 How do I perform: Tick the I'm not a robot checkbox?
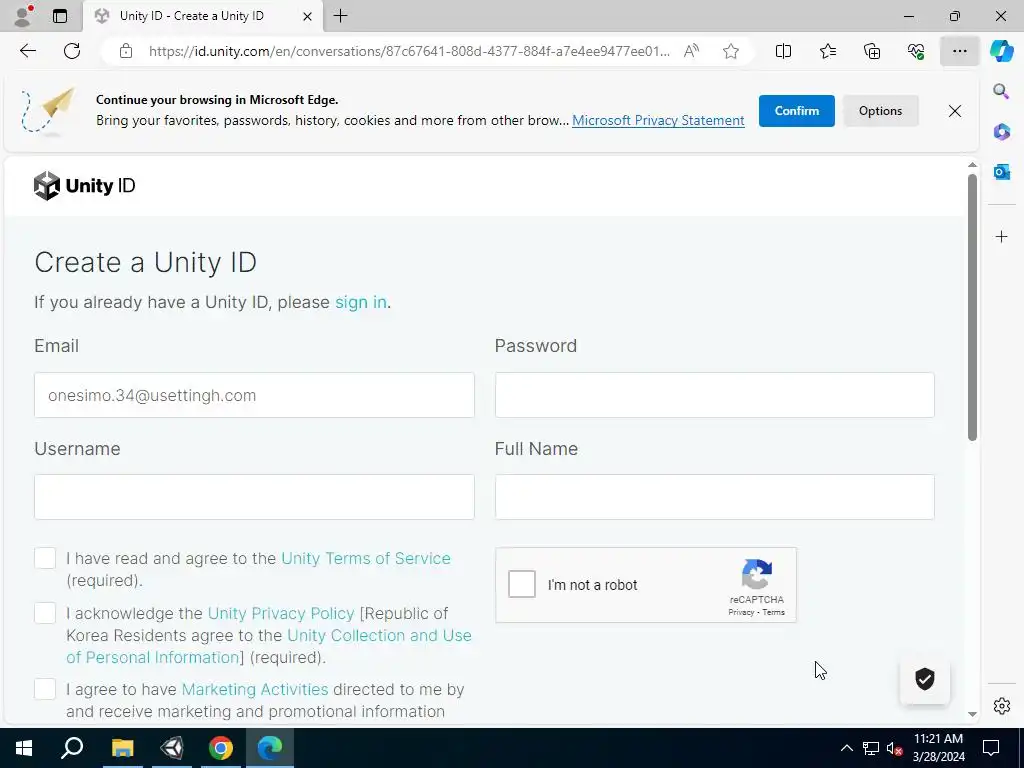click(x=522, y=584)
